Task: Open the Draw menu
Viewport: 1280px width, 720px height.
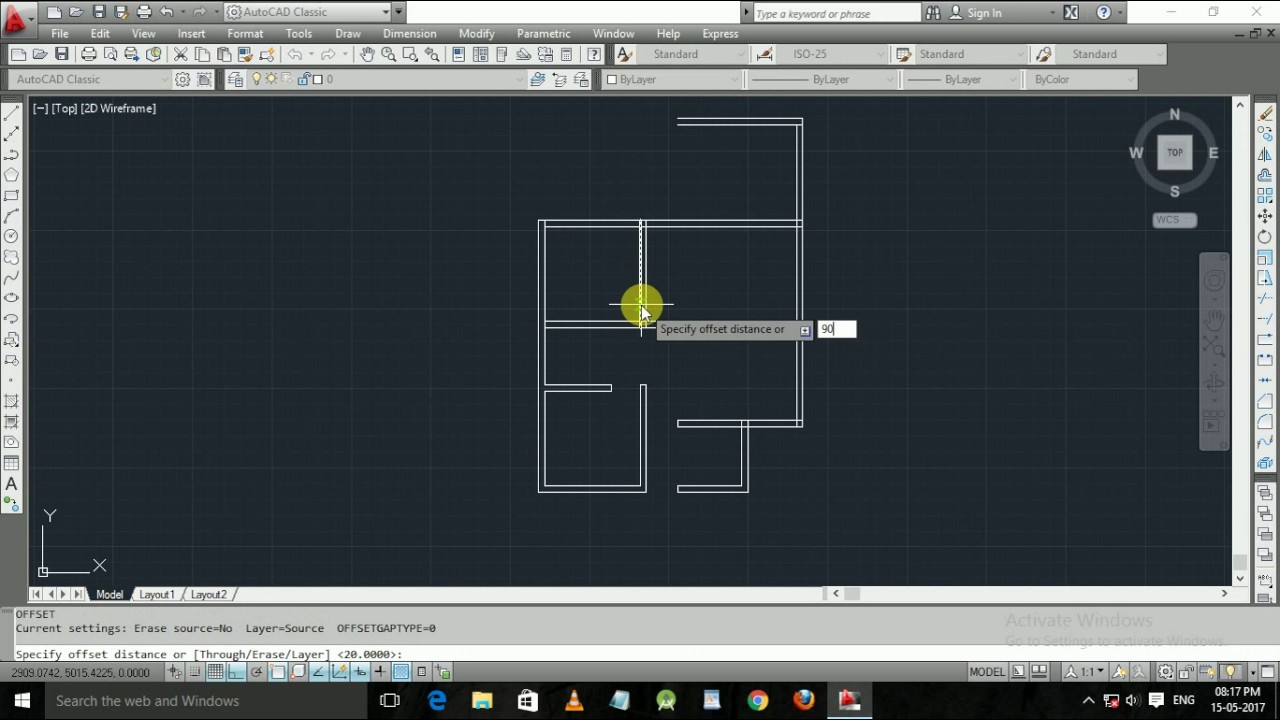Action: [x=347, y=33]
